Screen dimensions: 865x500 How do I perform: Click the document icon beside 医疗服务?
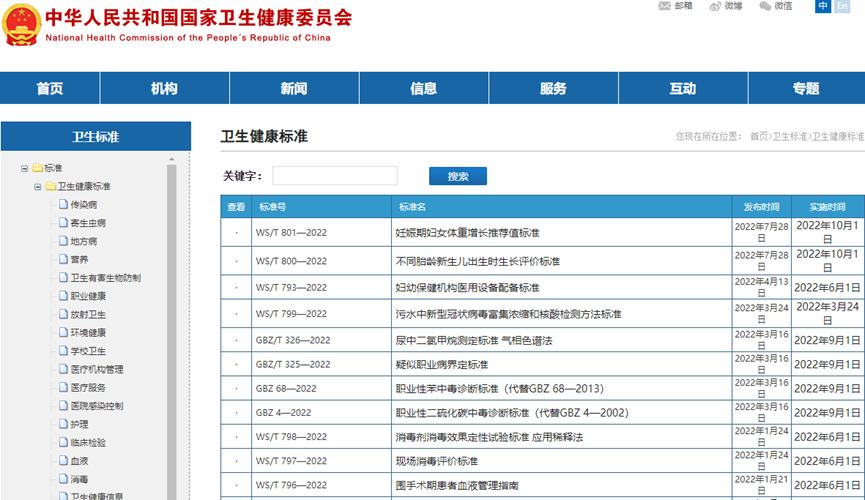63,387
